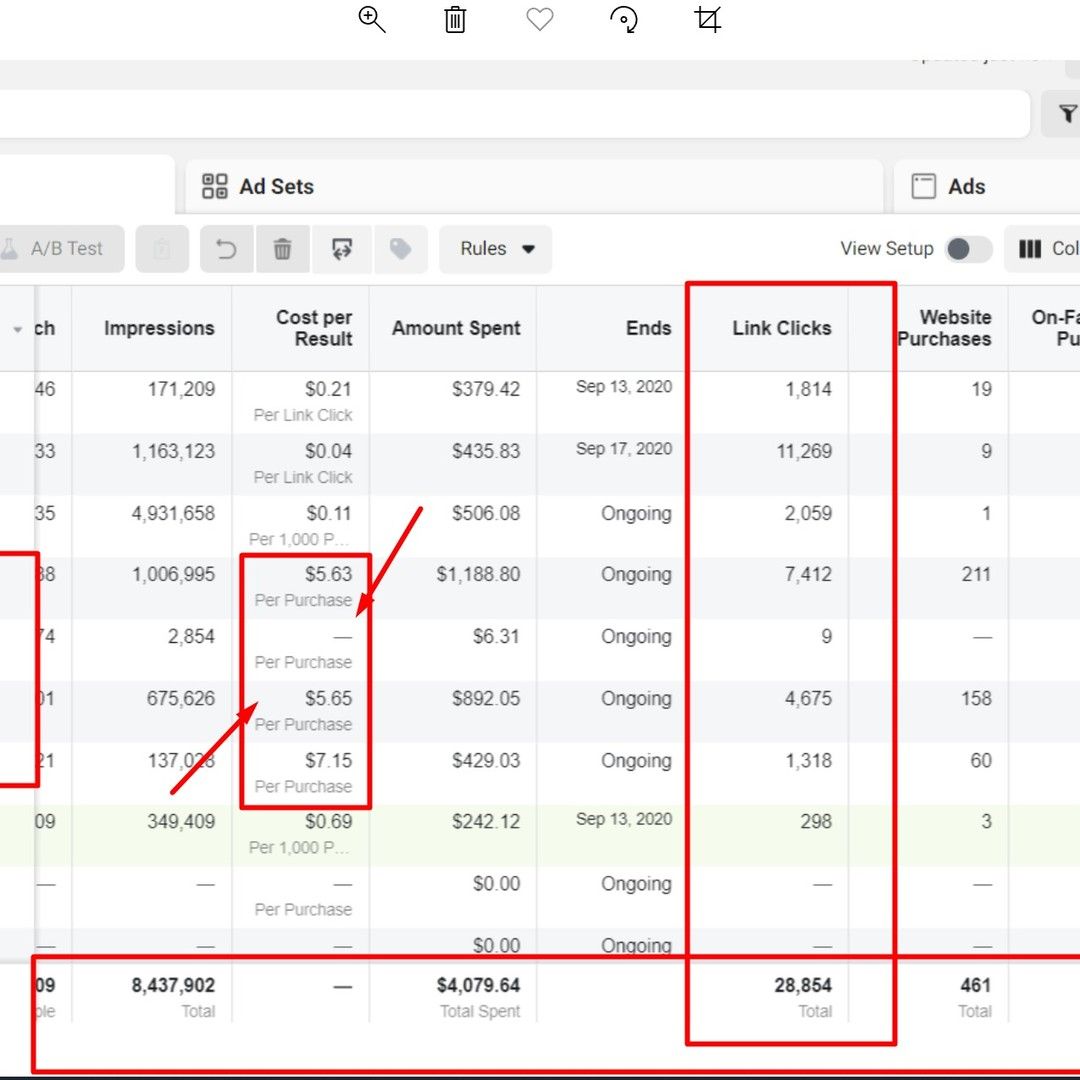The image size is (1080, 1080).
Task: Open the Rules dropdown
Action: point(496,249)
